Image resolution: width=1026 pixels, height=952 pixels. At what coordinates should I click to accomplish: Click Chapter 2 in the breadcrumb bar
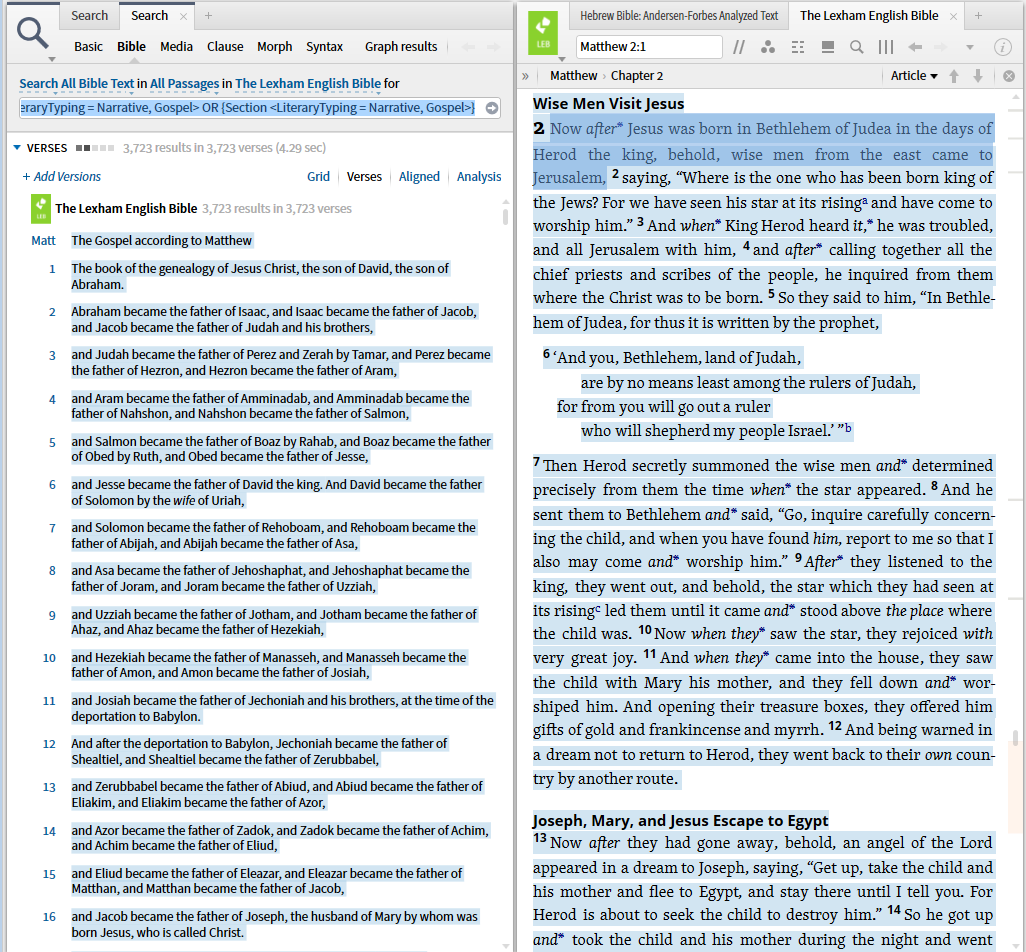[x=637, y=76]
